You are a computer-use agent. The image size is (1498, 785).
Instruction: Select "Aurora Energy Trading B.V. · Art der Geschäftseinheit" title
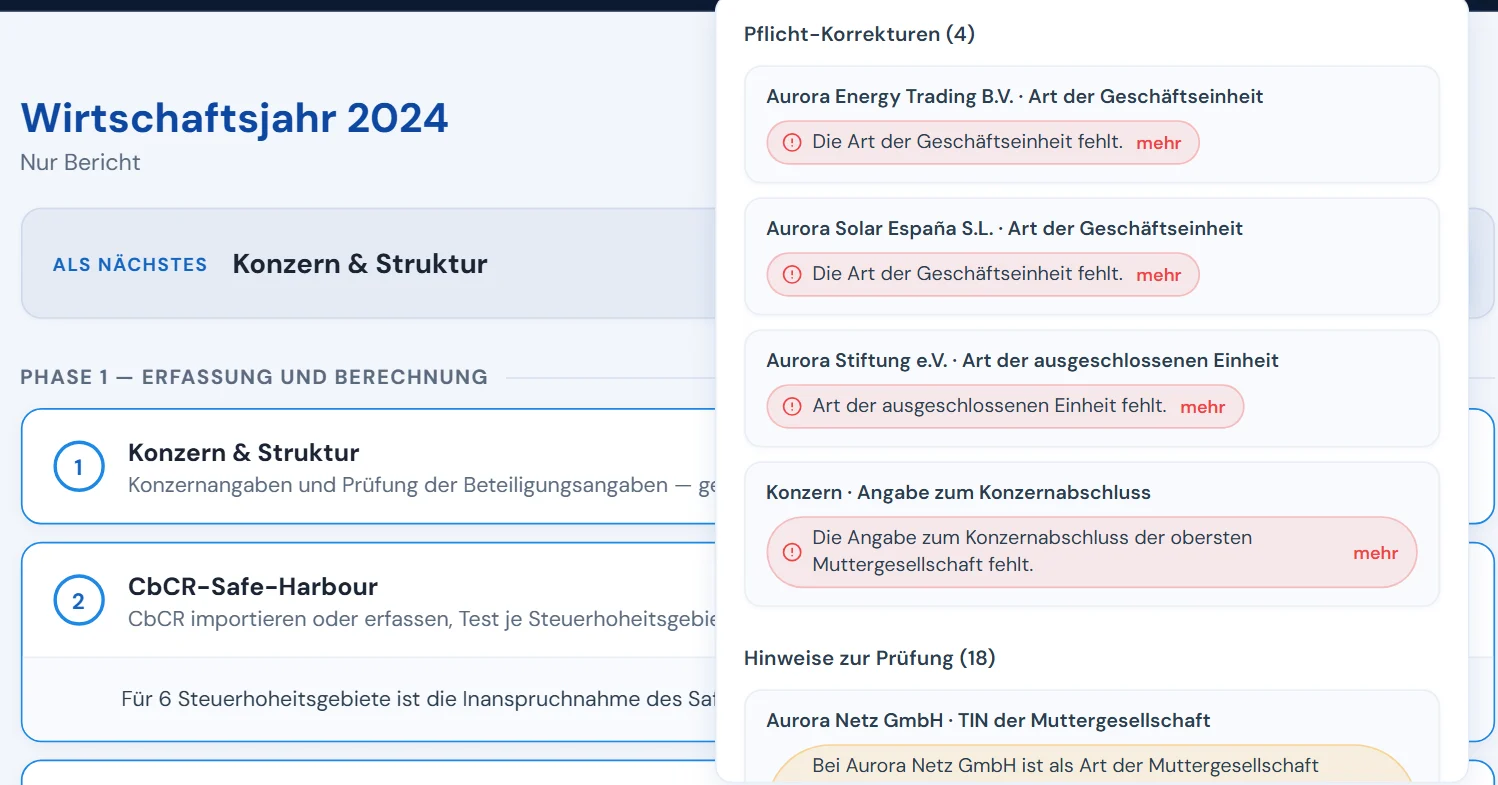point(1015,97)
